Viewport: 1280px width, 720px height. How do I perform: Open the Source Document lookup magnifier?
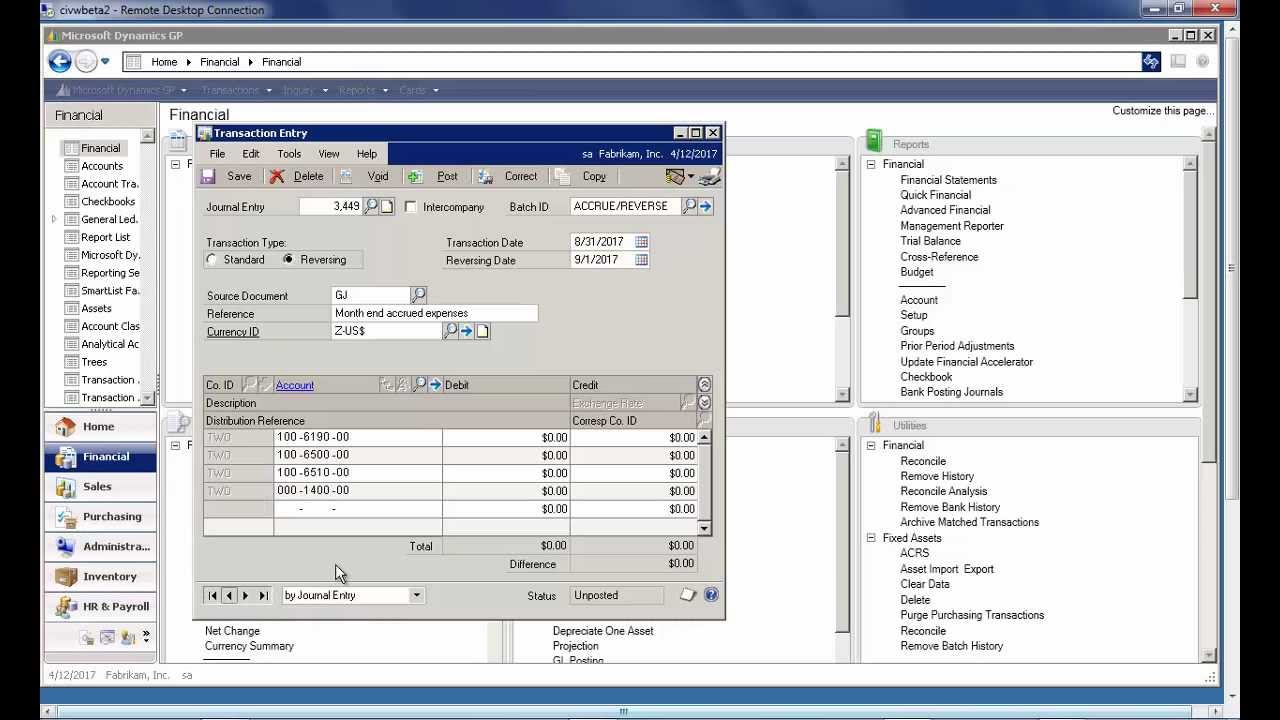coord(418,295)
